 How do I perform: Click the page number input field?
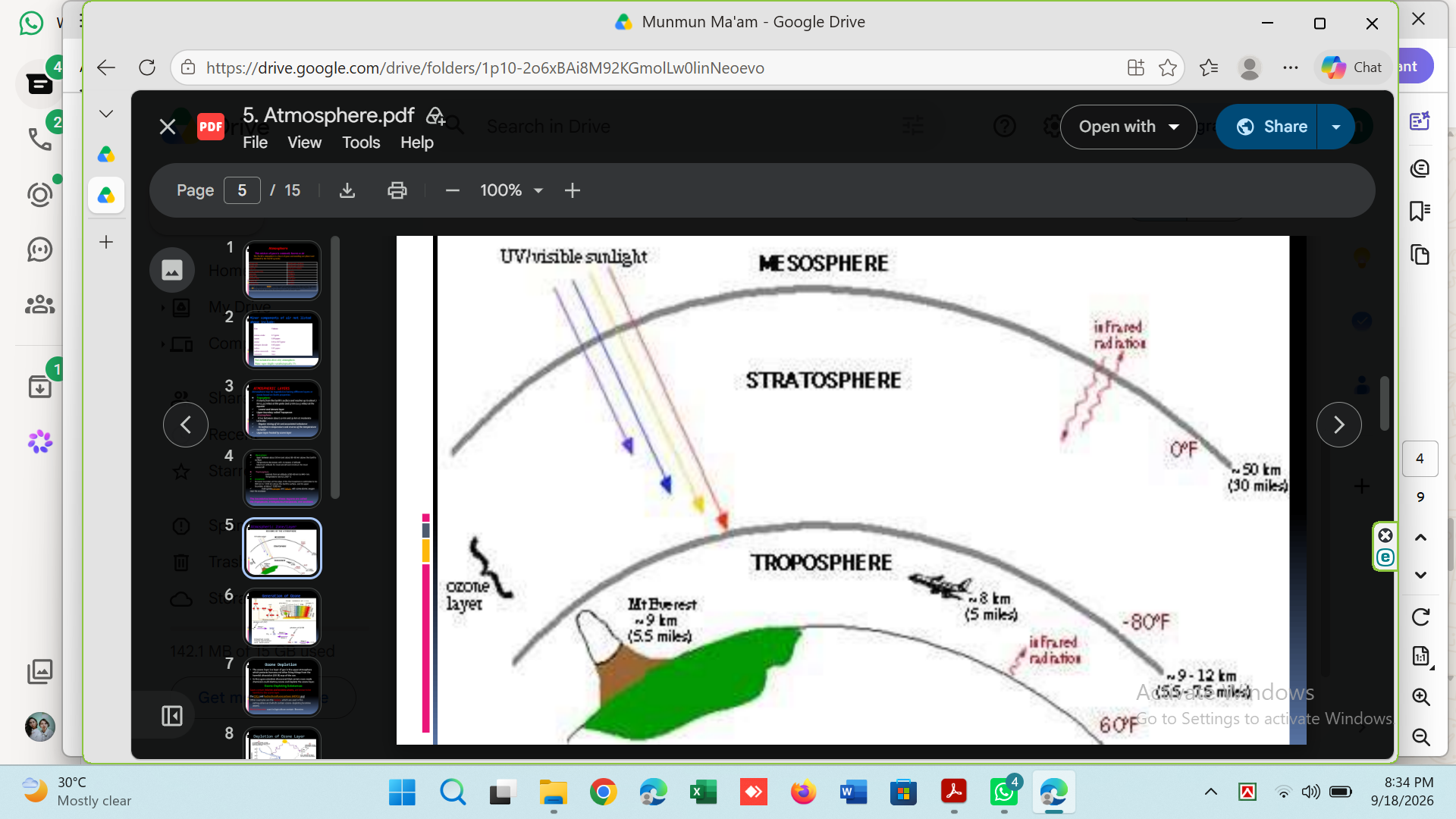(x=242, y=190)
